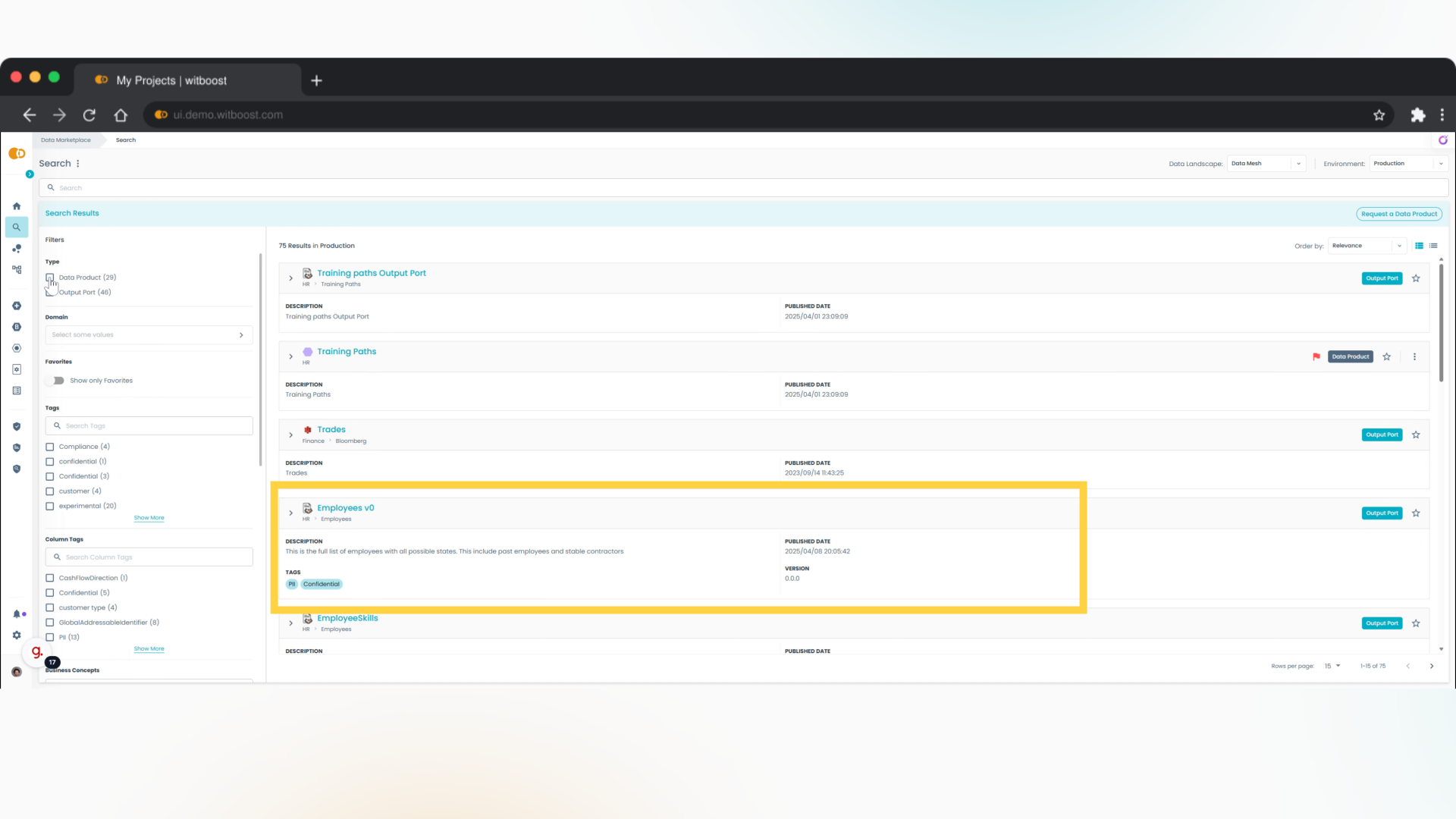
Task: Open the Environment Production dropdown
Action: (x=1409, y=164)
